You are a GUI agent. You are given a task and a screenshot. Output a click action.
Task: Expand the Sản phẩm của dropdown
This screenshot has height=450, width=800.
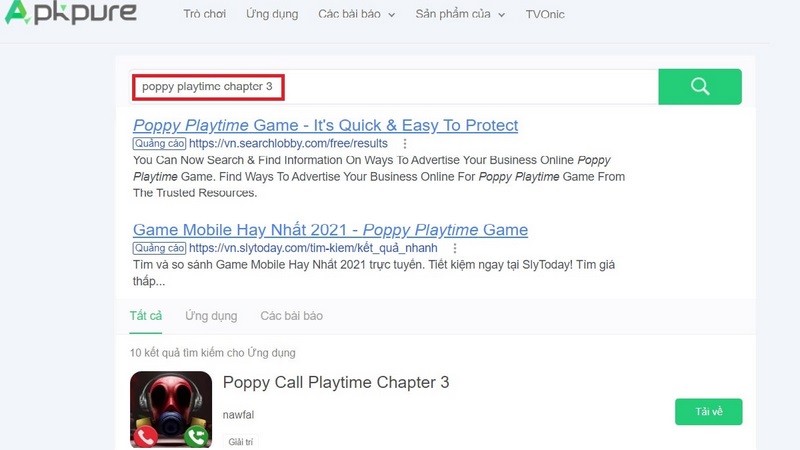point(460,14)
